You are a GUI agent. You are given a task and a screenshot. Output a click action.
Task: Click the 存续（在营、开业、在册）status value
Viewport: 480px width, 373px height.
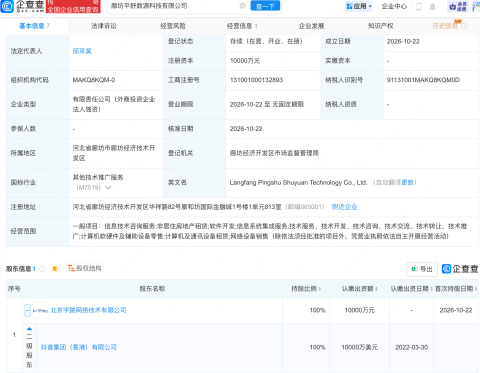[x=266, y=41]
